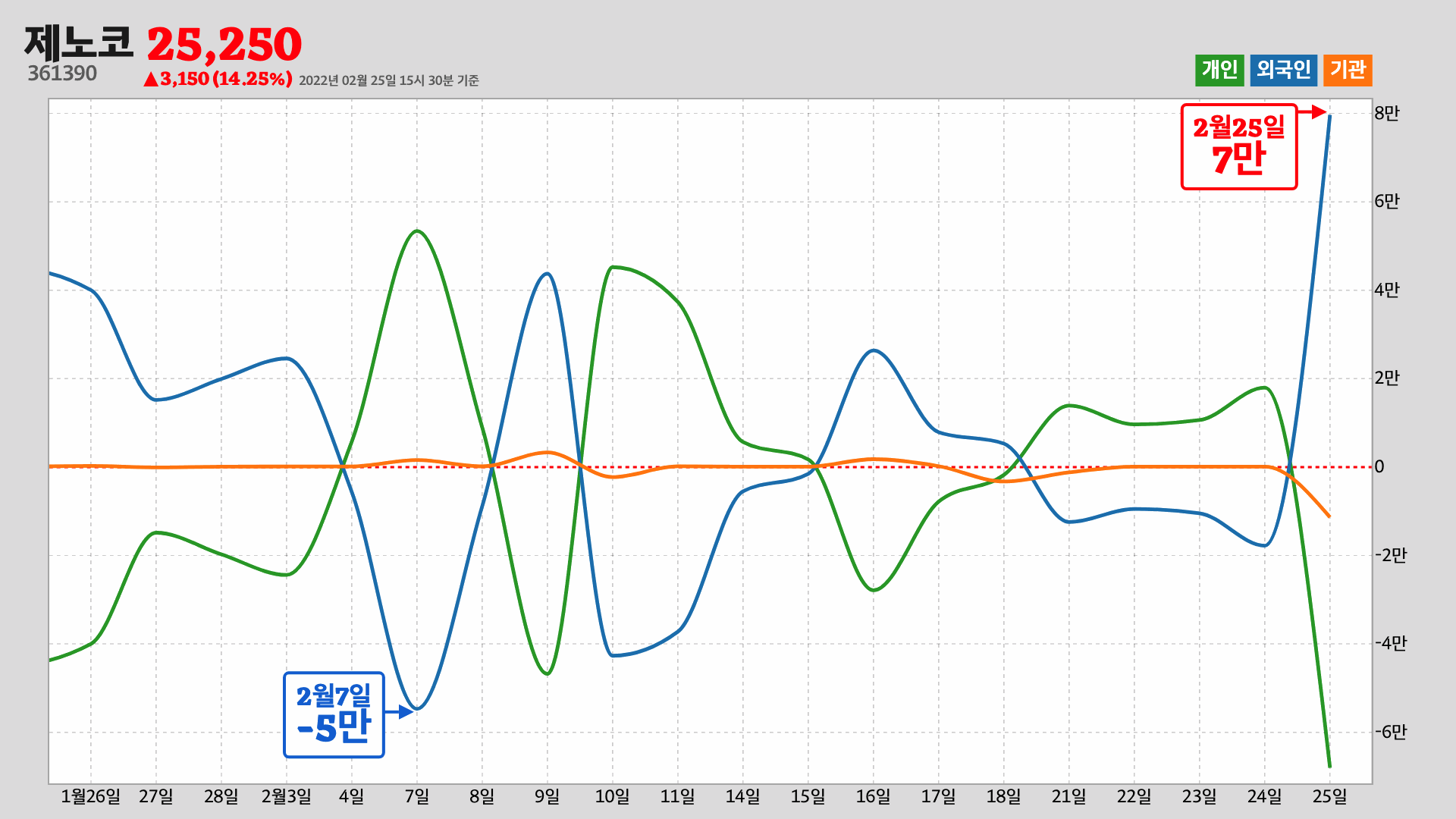Click the 28일 x-axis date label

[x=221, y=796]
